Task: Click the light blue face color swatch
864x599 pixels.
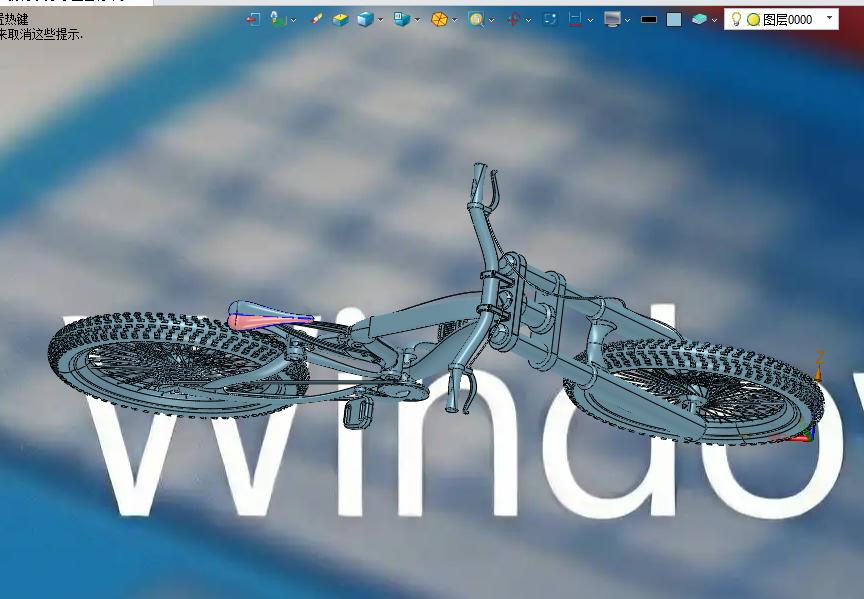Action: point(673,20)
